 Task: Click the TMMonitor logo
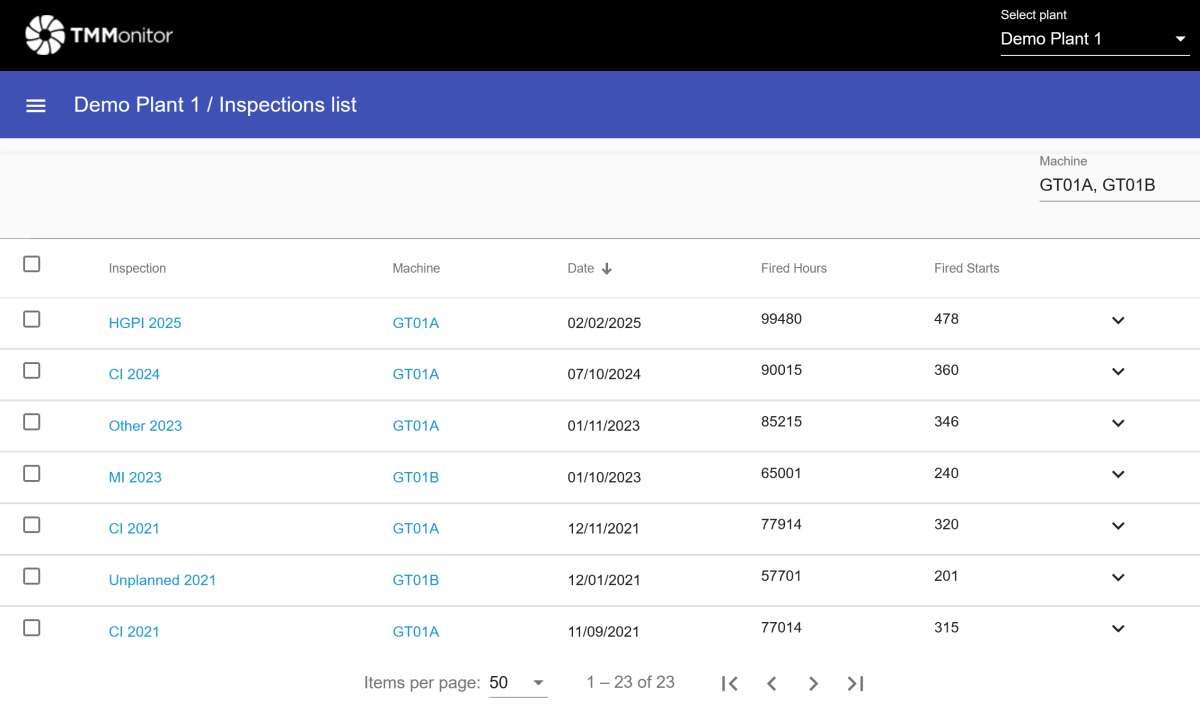[99, 35]
